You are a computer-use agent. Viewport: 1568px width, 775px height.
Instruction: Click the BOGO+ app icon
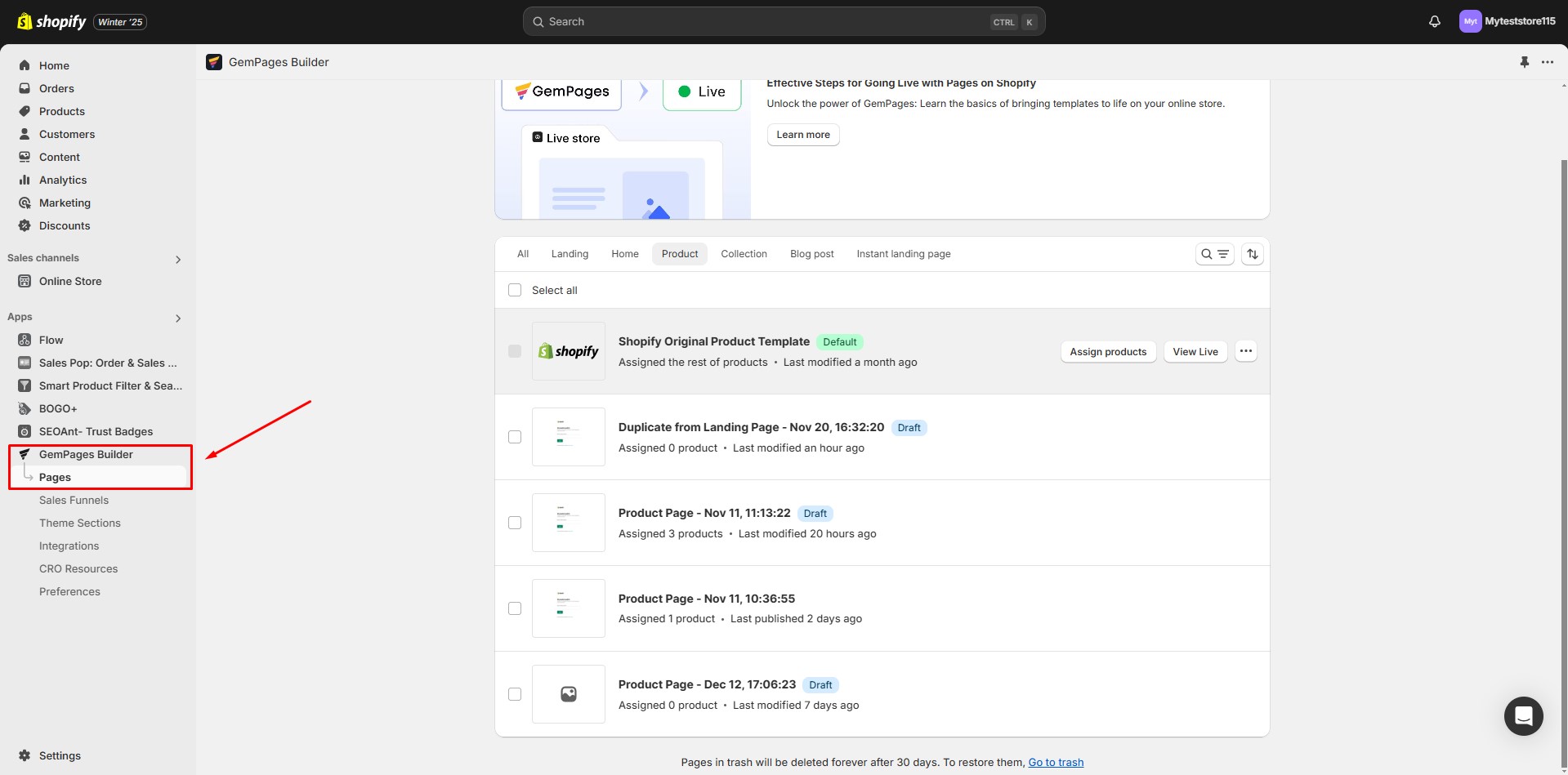pyautogui.click(x=24, y=408)
